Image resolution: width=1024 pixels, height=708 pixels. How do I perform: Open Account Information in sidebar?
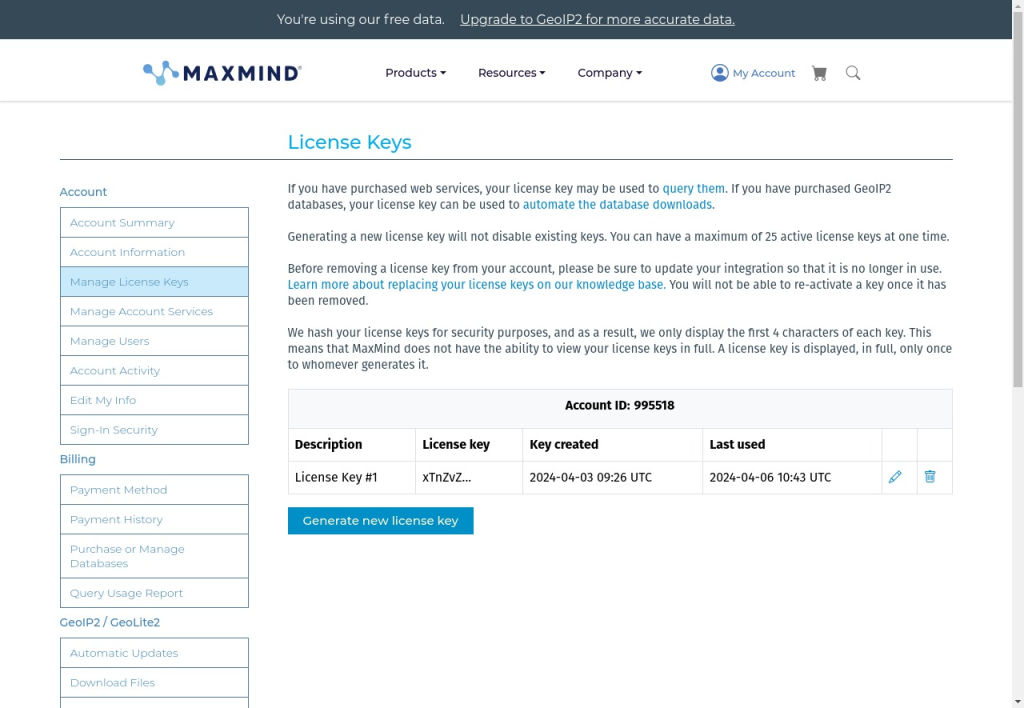coord(154,252)
